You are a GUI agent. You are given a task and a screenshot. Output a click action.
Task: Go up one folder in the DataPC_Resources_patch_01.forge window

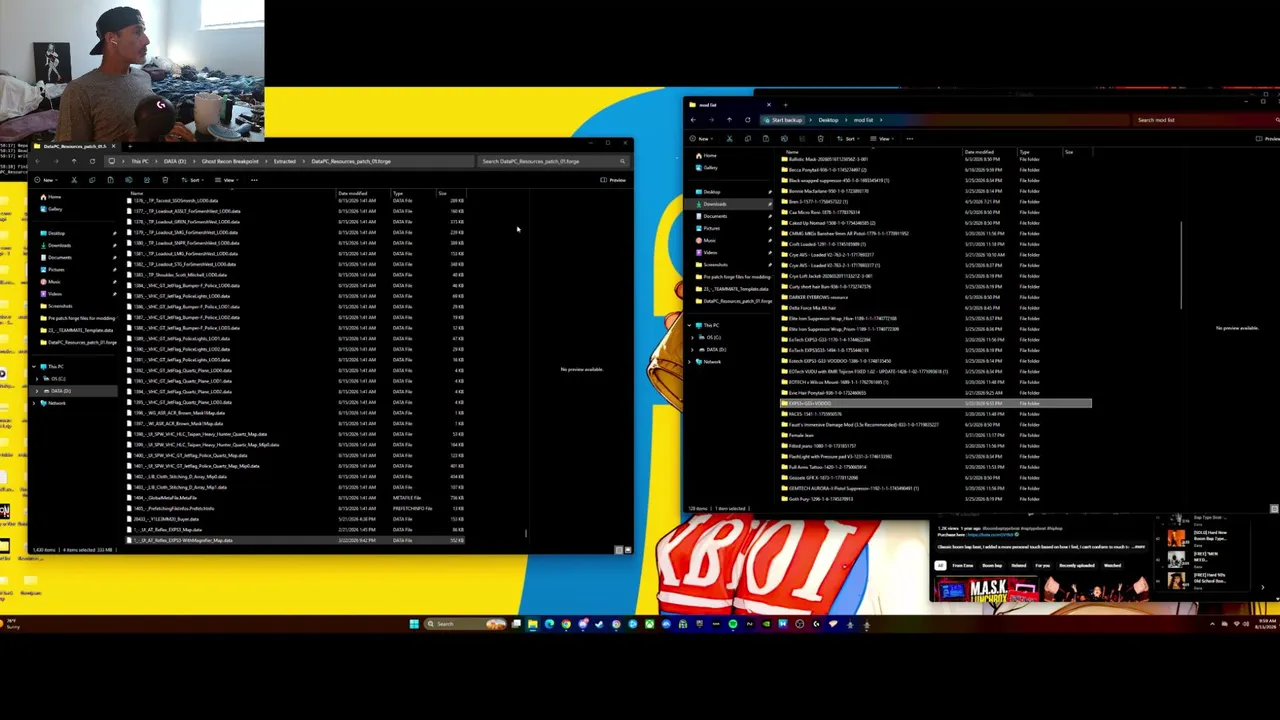[x=74, y=161]
